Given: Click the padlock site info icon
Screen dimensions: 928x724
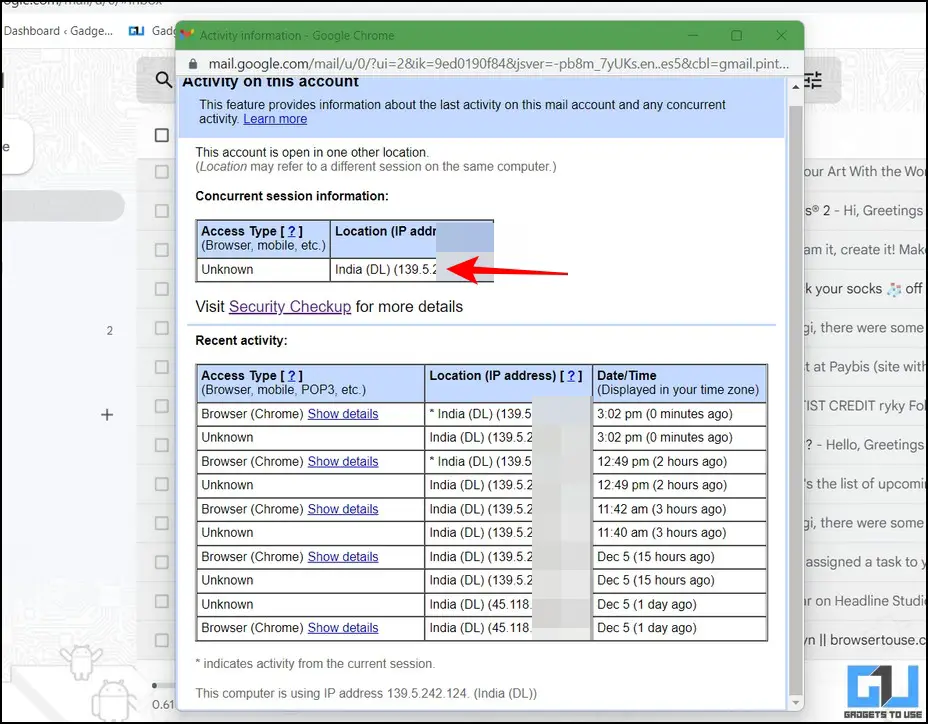Looking at the screenshot, I should [192, 64].
